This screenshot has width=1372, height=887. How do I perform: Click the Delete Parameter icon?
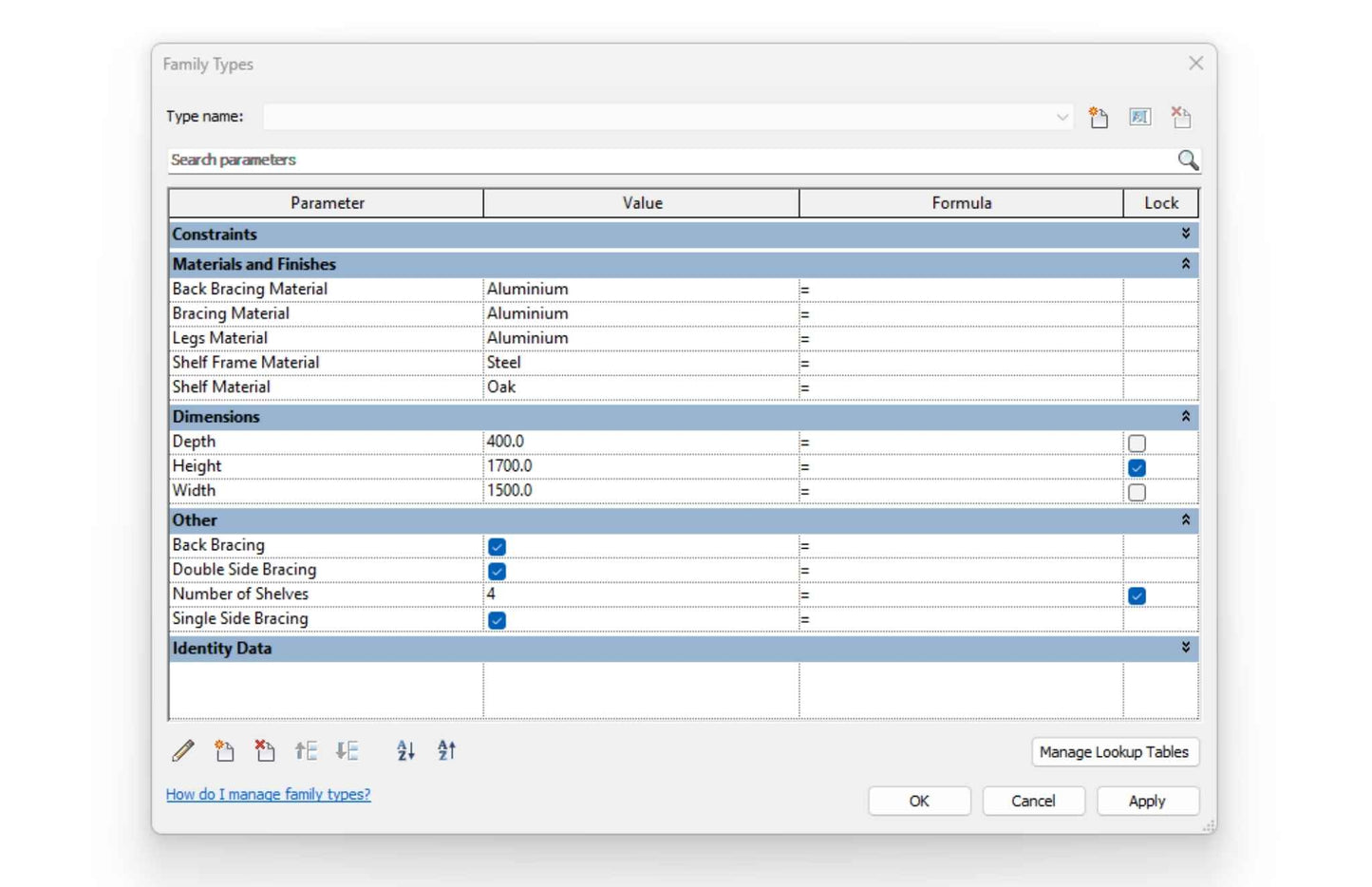pos(265,751)
